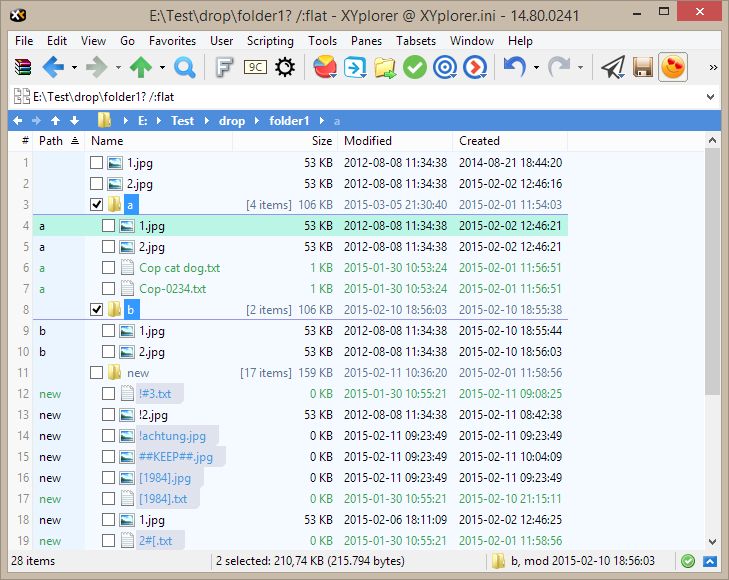
Task: Click the floppy disk save icon
Action: click(x=643, y=67)
